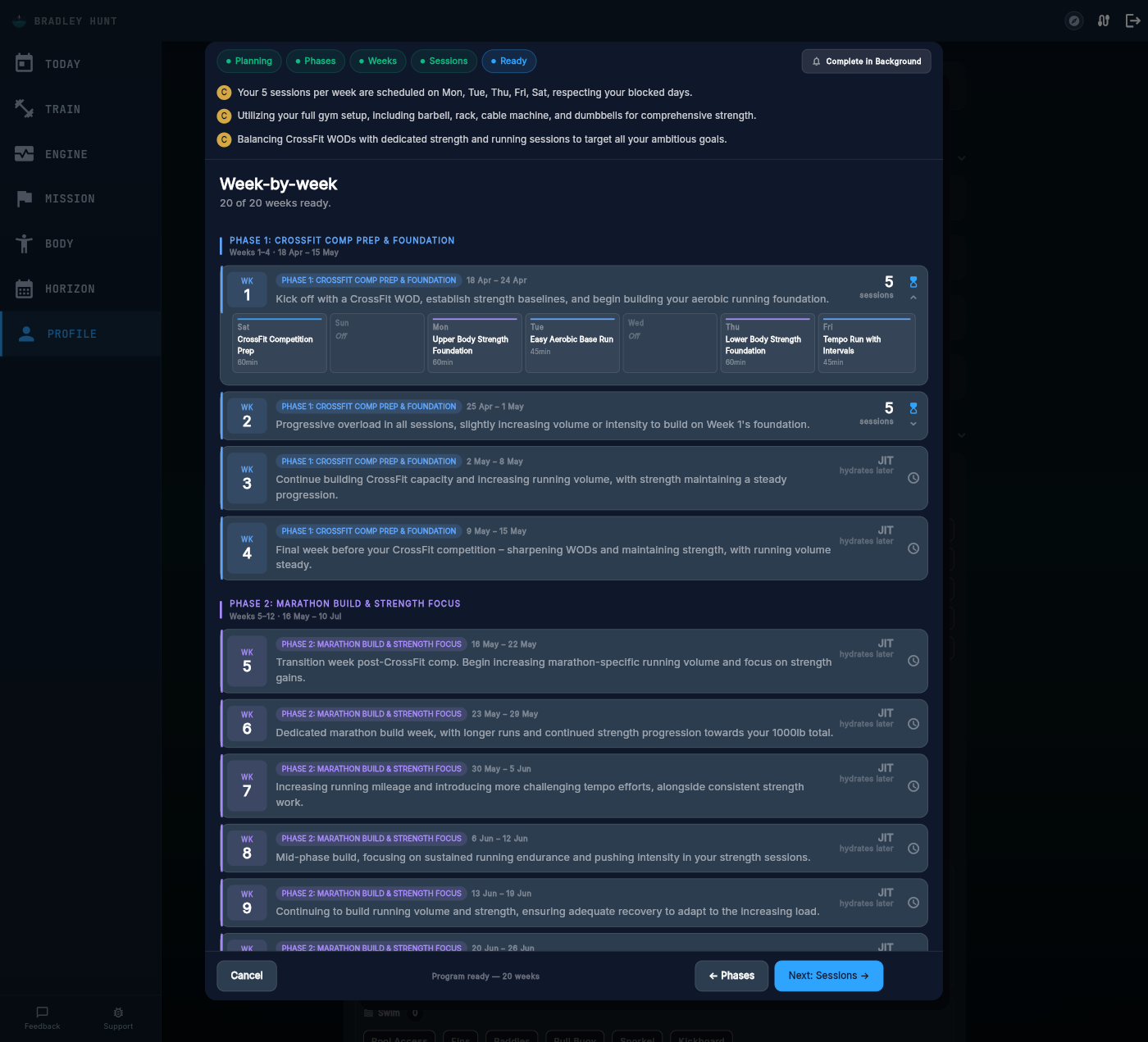This screenshot has width=1148, height=1042.
Task: Open the Horizon calendar icon
Action: [25, 289]
